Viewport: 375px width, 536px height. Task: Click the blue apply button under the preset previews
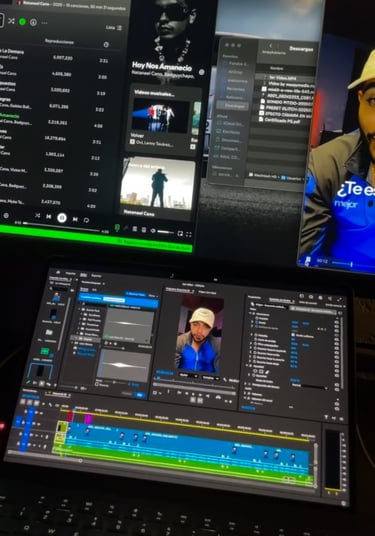[139, 394]
